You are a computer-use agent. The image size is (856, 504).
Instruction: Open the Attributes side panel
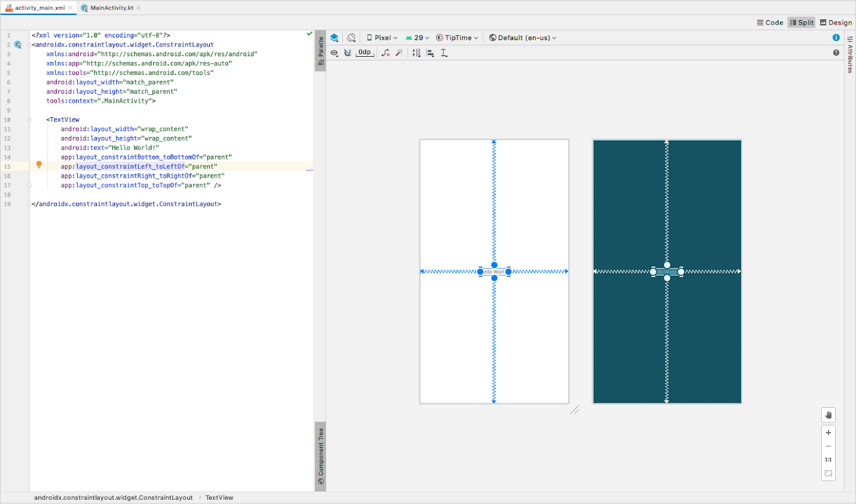(850, 54)
